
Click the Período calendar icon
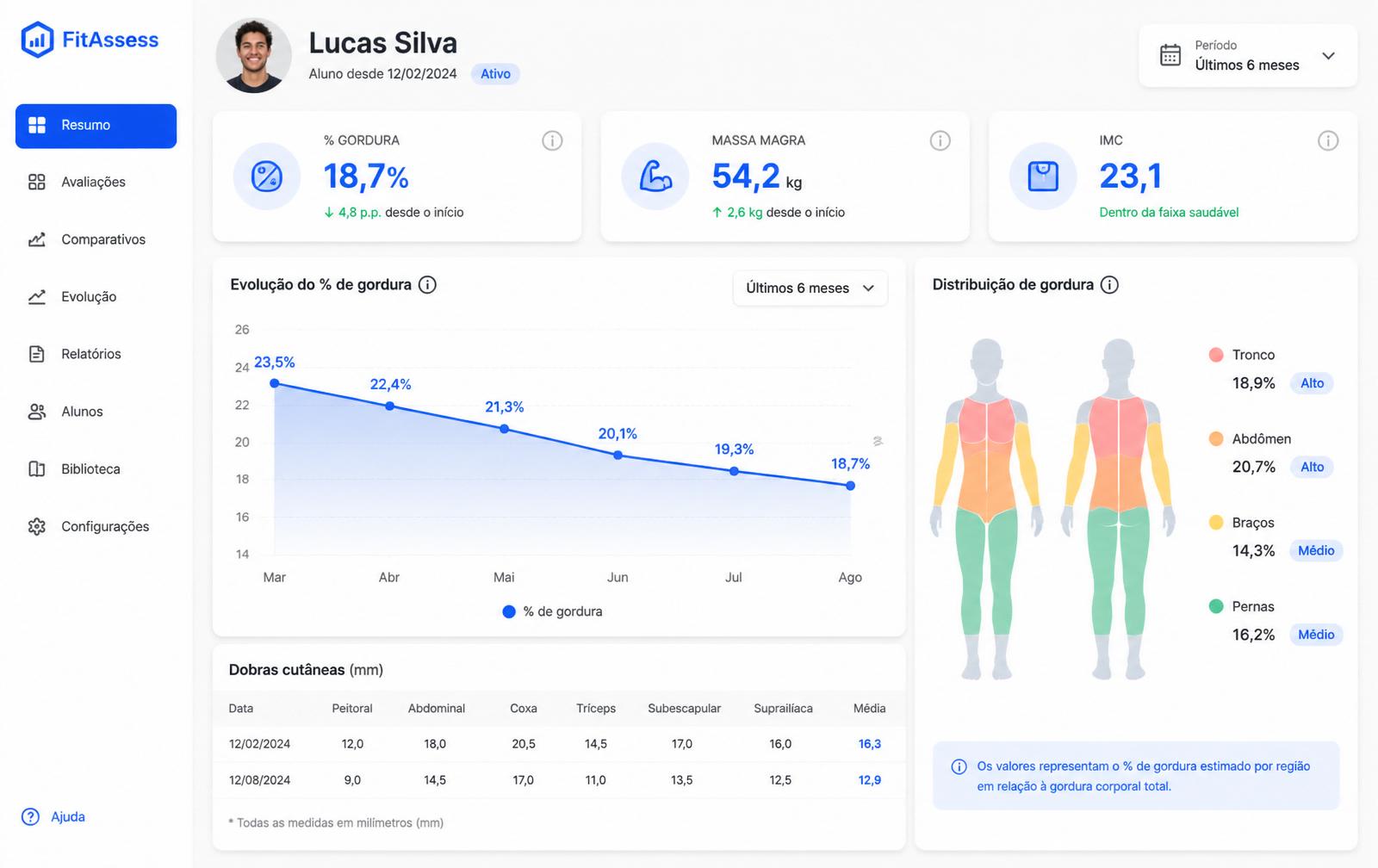pos(1170,55)
